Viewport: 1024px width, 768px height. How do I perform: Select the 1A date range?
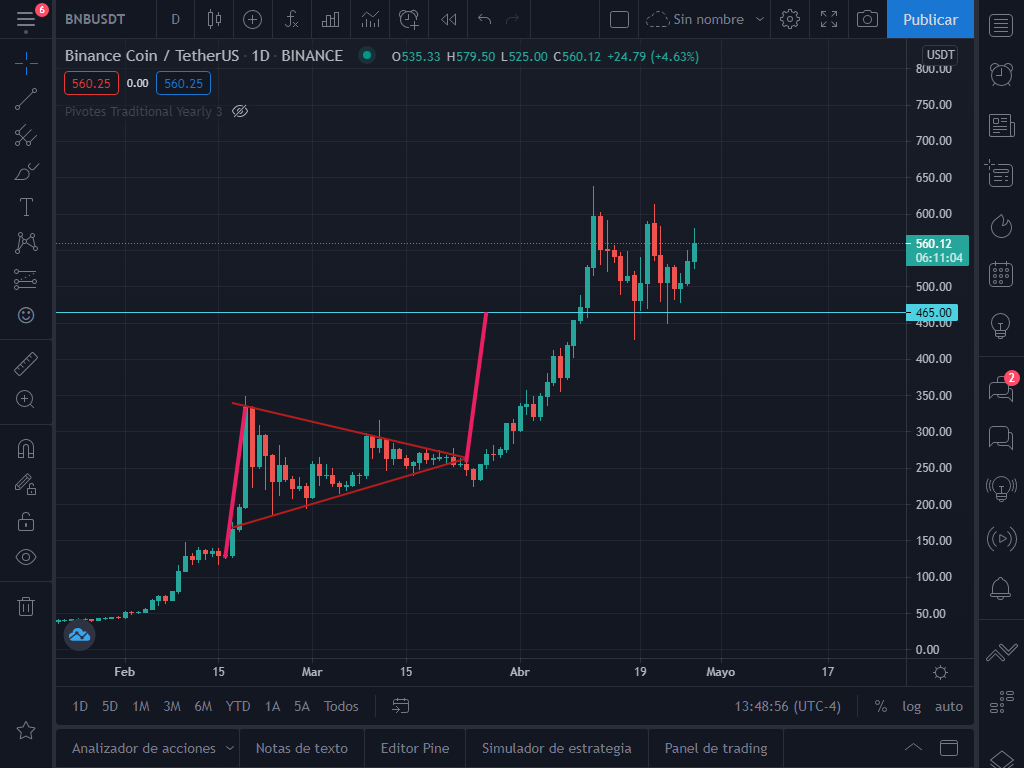point(272,707)
